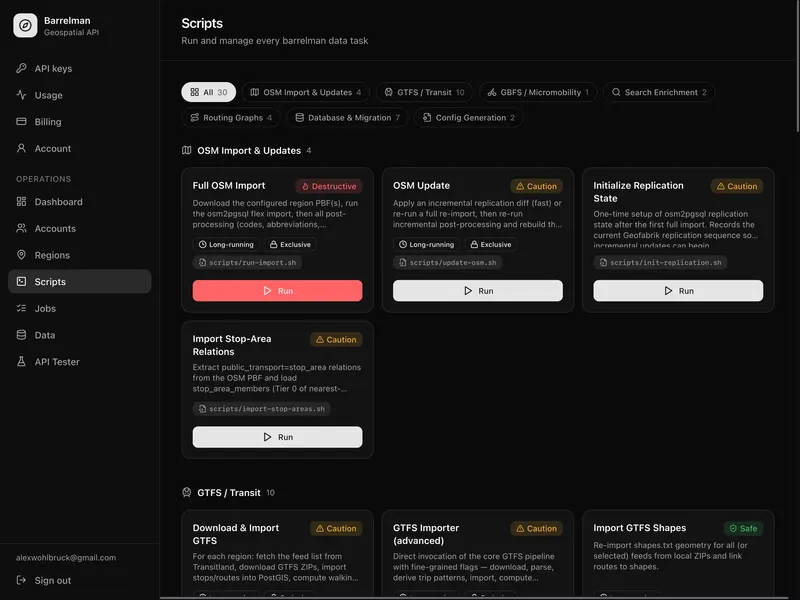Click the checklist icon beside Jobs
This screenshot has width=800, height=600.
pyautogui.click(x=21, y=308)
